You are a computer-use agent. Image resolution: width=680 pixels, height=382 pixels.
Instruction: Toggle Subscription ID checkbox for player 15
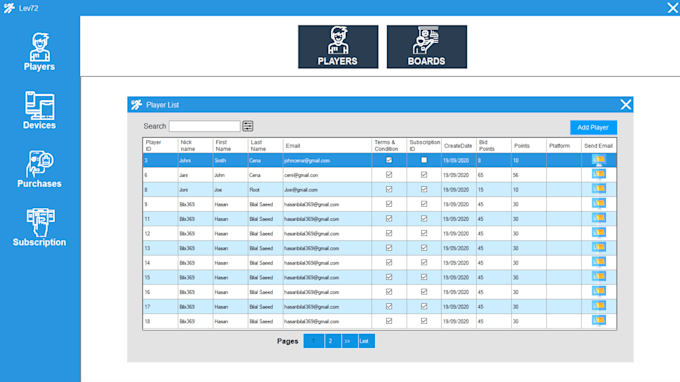(424, 277)
